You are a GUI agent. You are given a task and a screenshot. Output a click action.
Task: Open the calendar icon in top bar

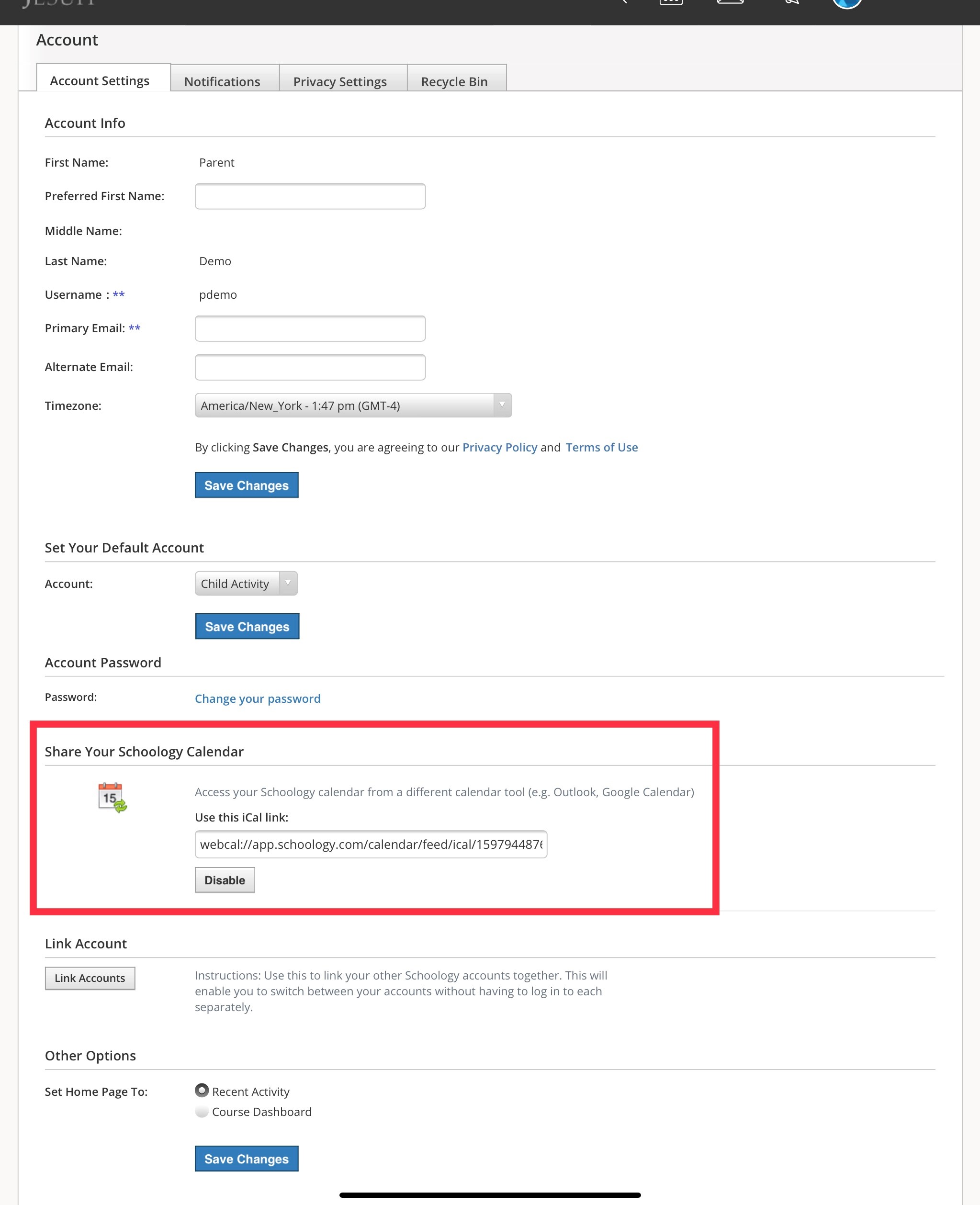pos(671,2)
